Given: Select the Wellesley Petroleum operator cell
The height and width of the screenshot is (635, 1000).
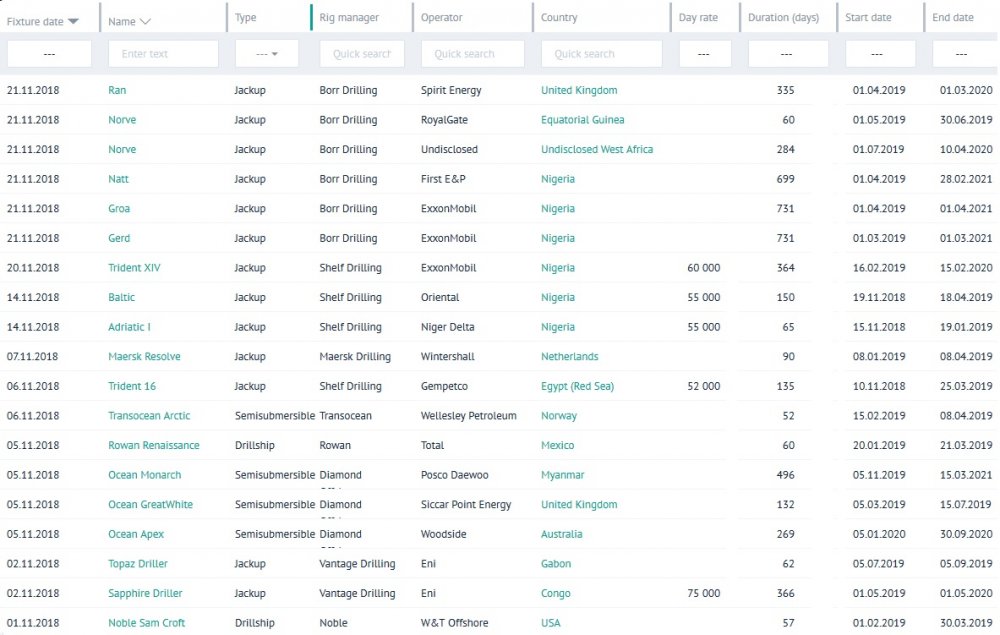Looking at the screenshot, I should [x=469, y=416].
